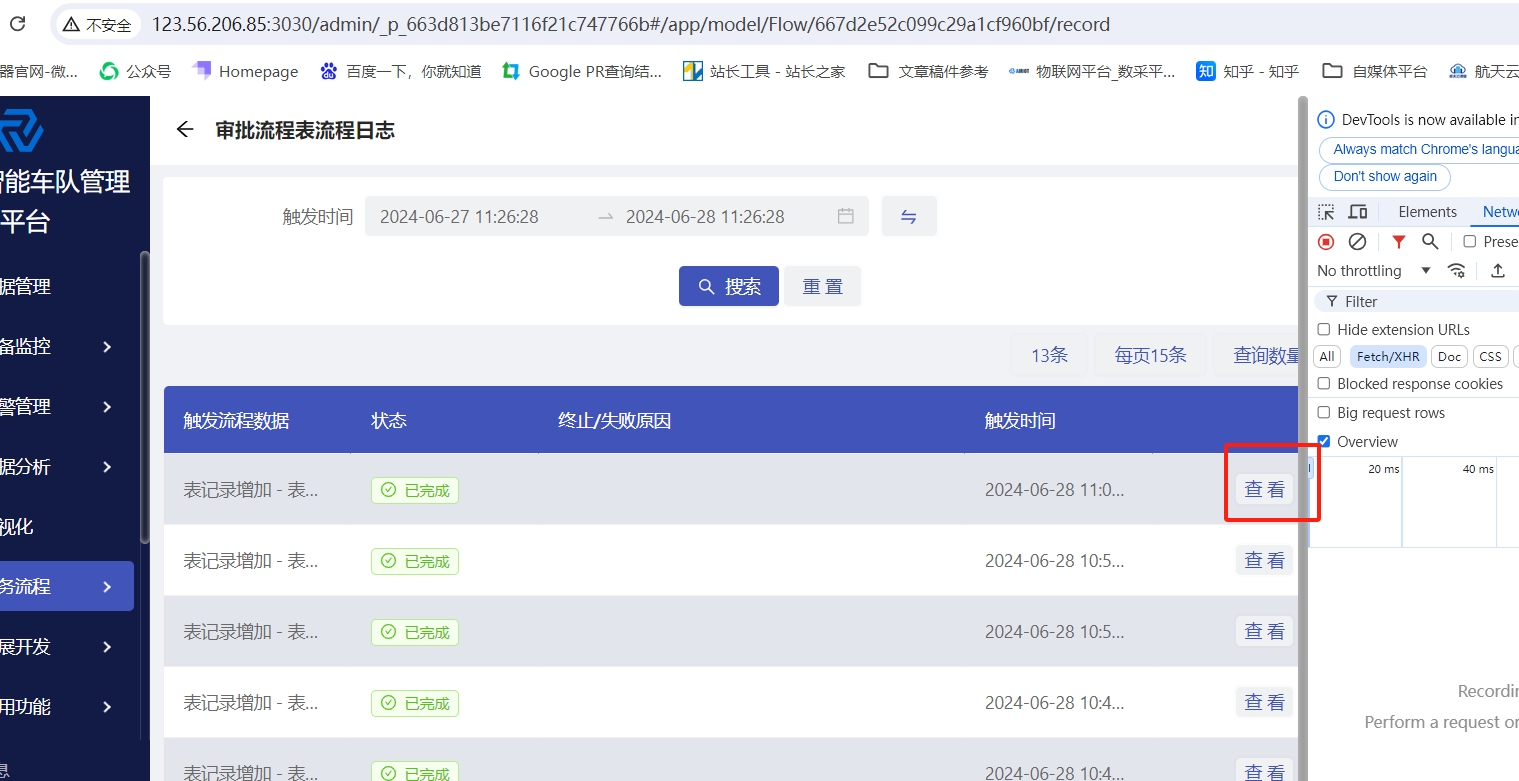Open the calendar icon in the date range
Screen dimensions: 1519x781
coord(846,216)
